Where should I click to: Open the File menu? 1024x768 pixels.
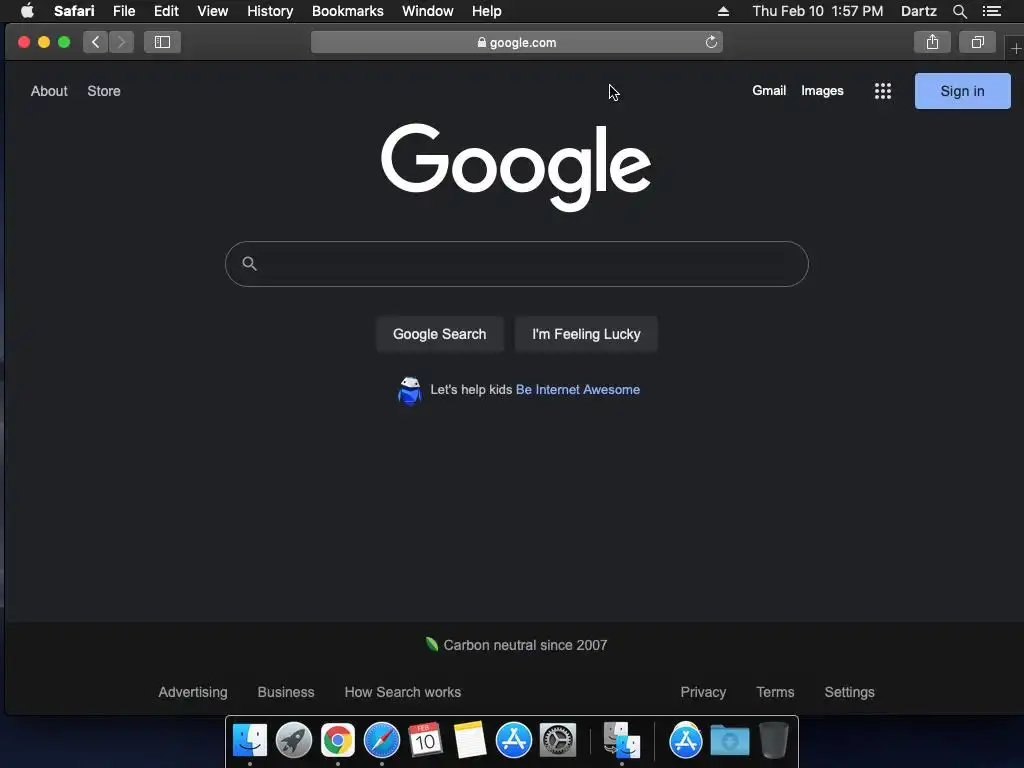[124, 11]
